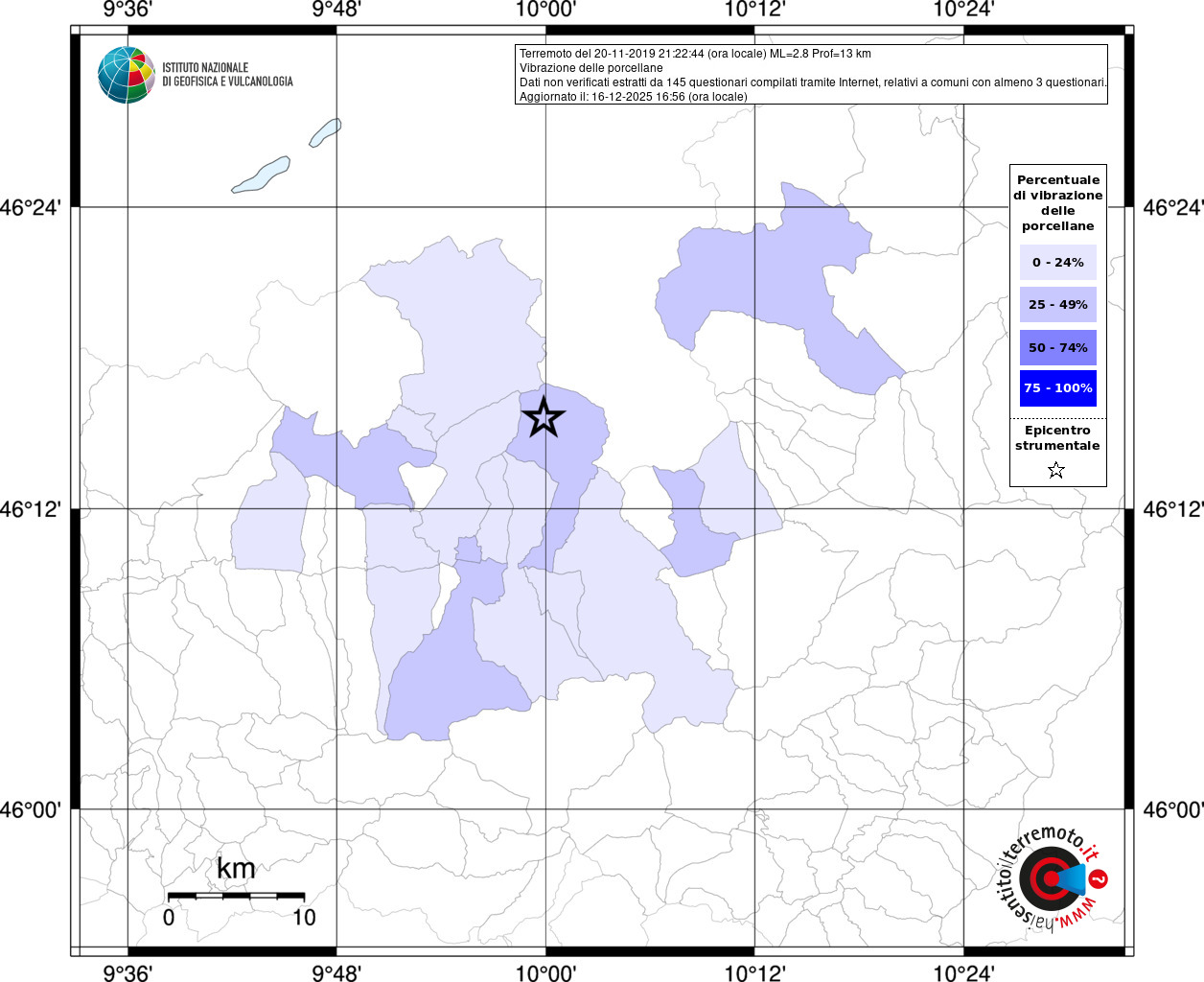Screen dimensions: 1204x982
Task: Select the 0 - 24% legend swatch
Action: point(1058,262)
